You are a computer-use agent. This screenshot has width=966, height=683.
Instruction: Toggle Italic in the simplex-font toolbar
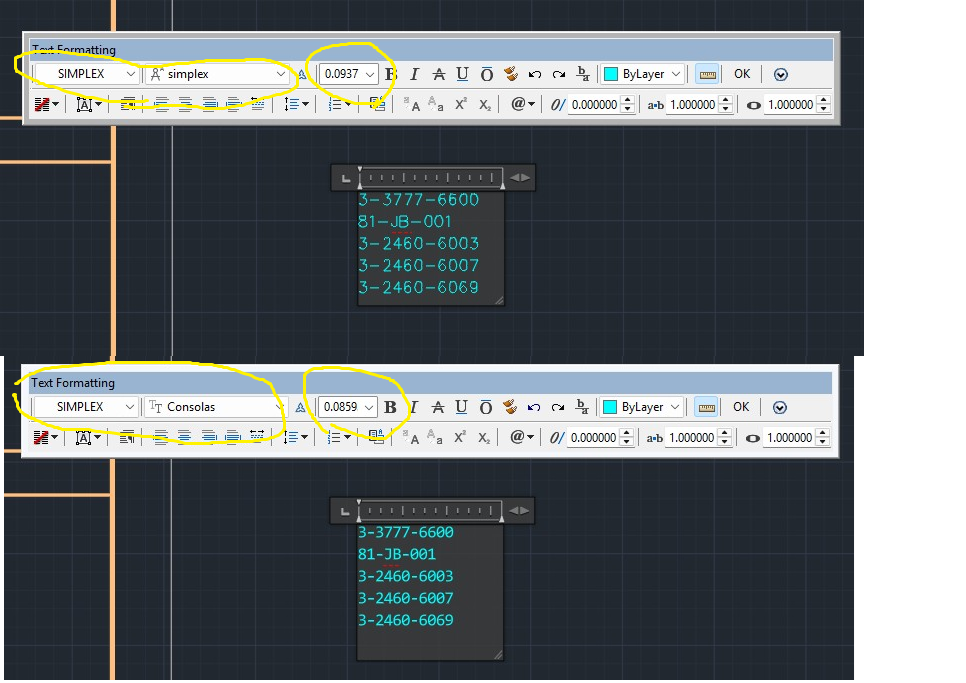click(415, 75)
